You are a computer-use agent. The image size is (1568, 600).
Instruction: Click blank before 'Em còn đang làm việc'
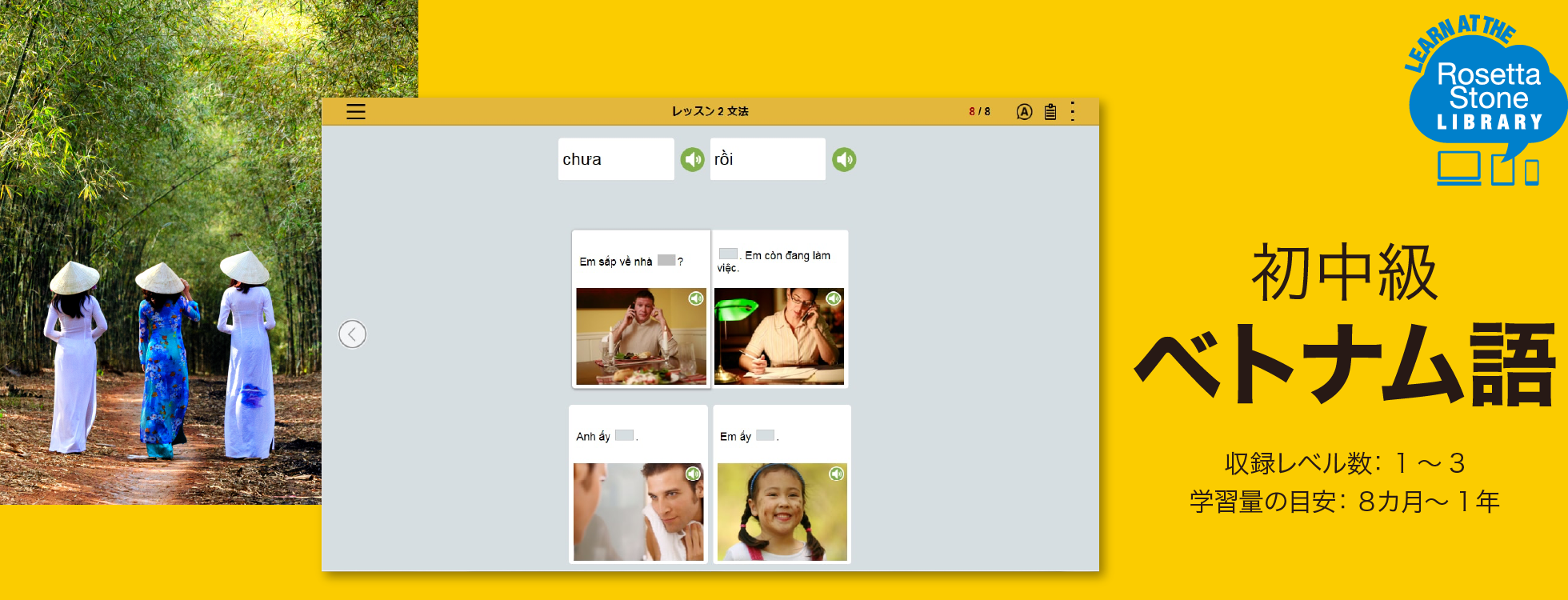pos(728,254)
